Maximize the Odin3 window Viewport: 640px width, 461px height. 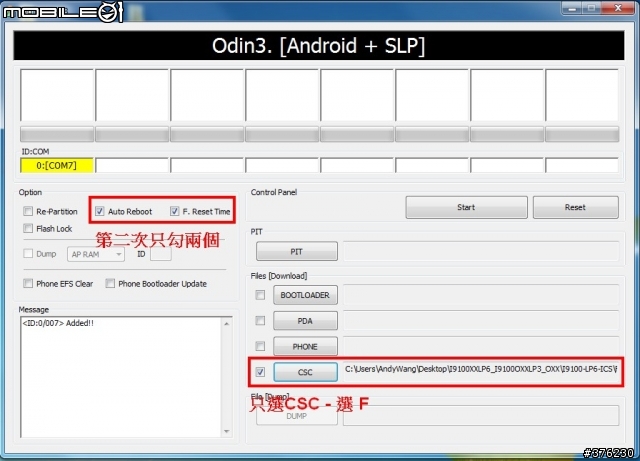[591, 8]
